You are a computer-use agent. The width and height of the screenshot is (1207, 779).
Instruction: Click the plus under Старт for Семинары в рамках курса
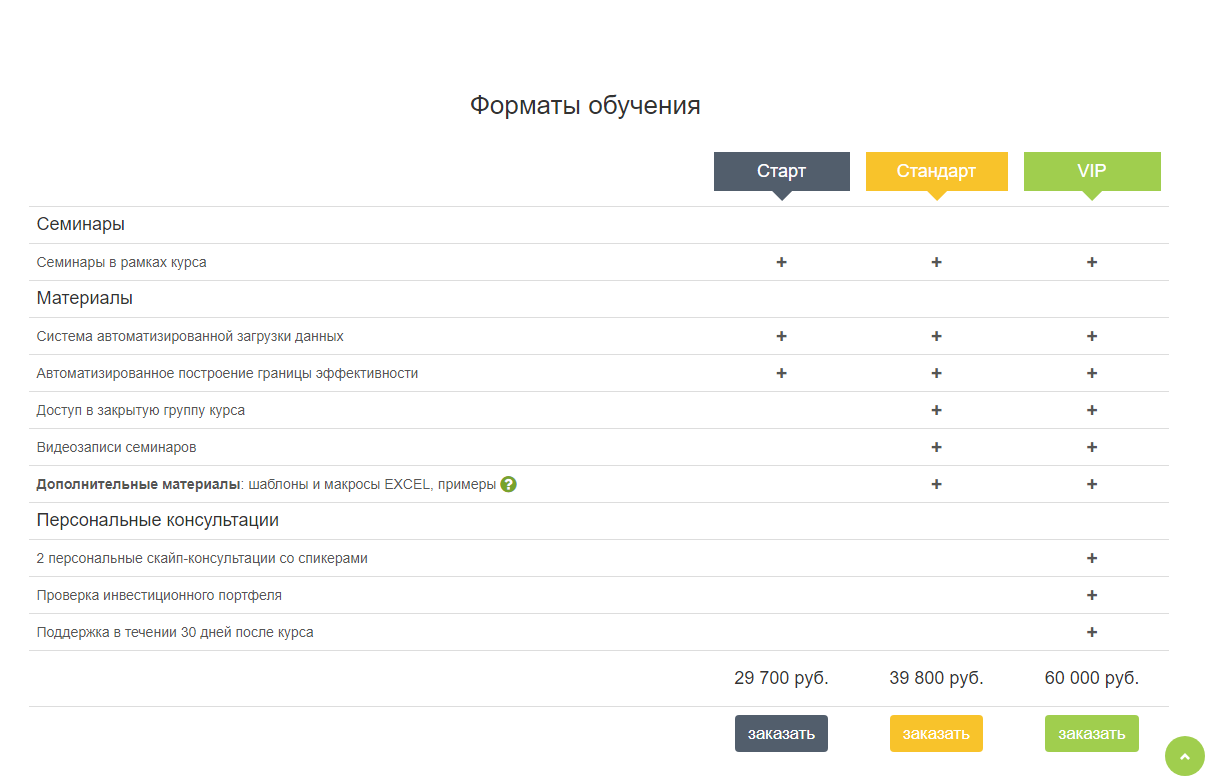click(781, 262)
